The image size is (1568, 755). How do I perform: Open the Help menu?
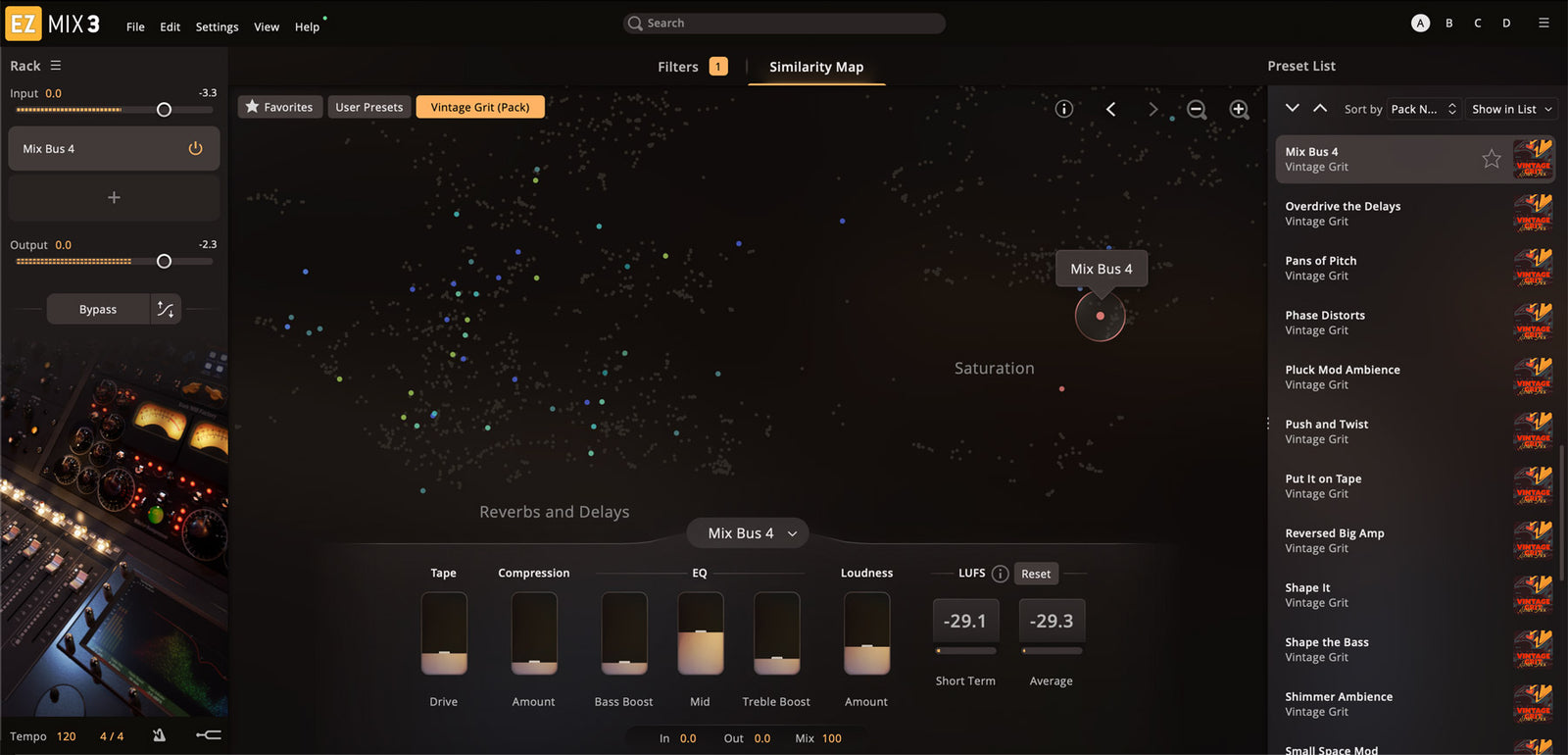click(x=307, y=26)
